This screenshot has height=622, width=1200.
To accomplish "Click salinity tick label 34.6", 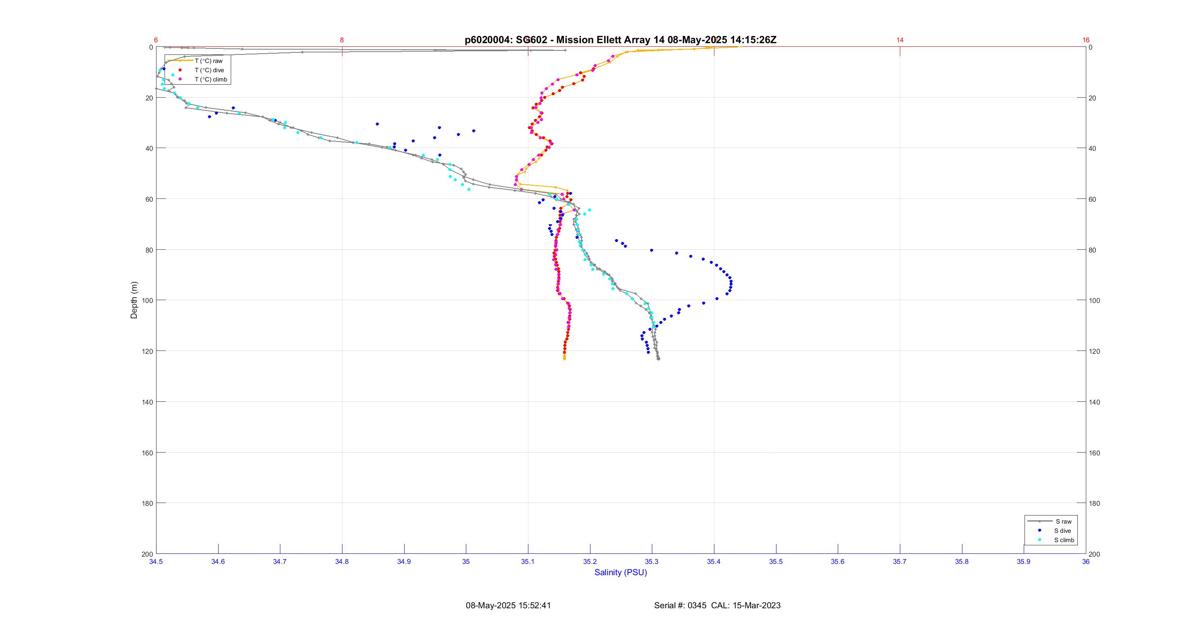I will 217,561.
